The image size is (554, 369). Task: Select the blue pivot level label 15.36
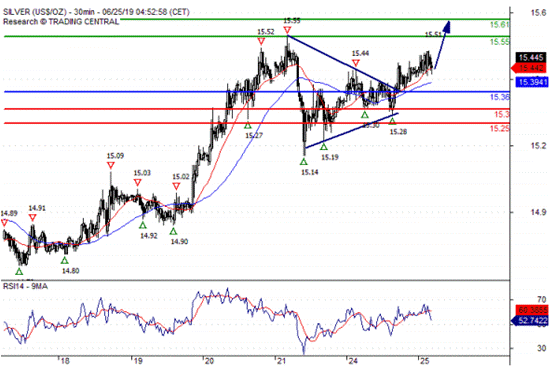coord(500,97)
